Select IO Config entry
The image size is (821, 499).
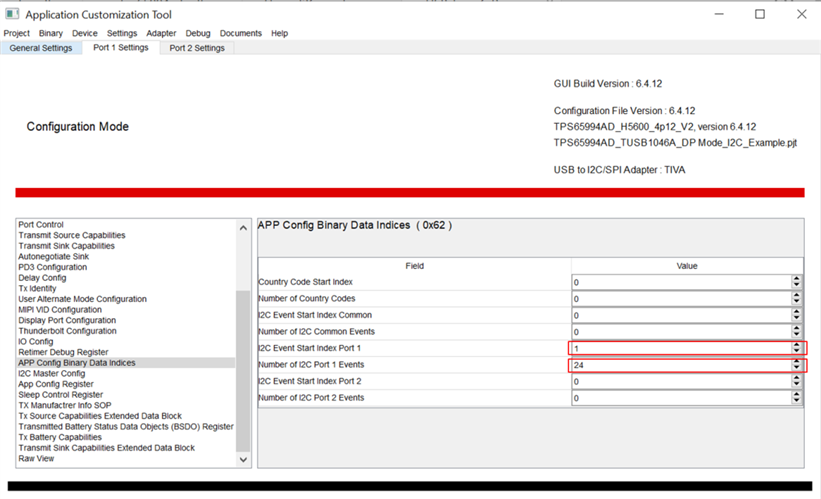click(36, 341)
